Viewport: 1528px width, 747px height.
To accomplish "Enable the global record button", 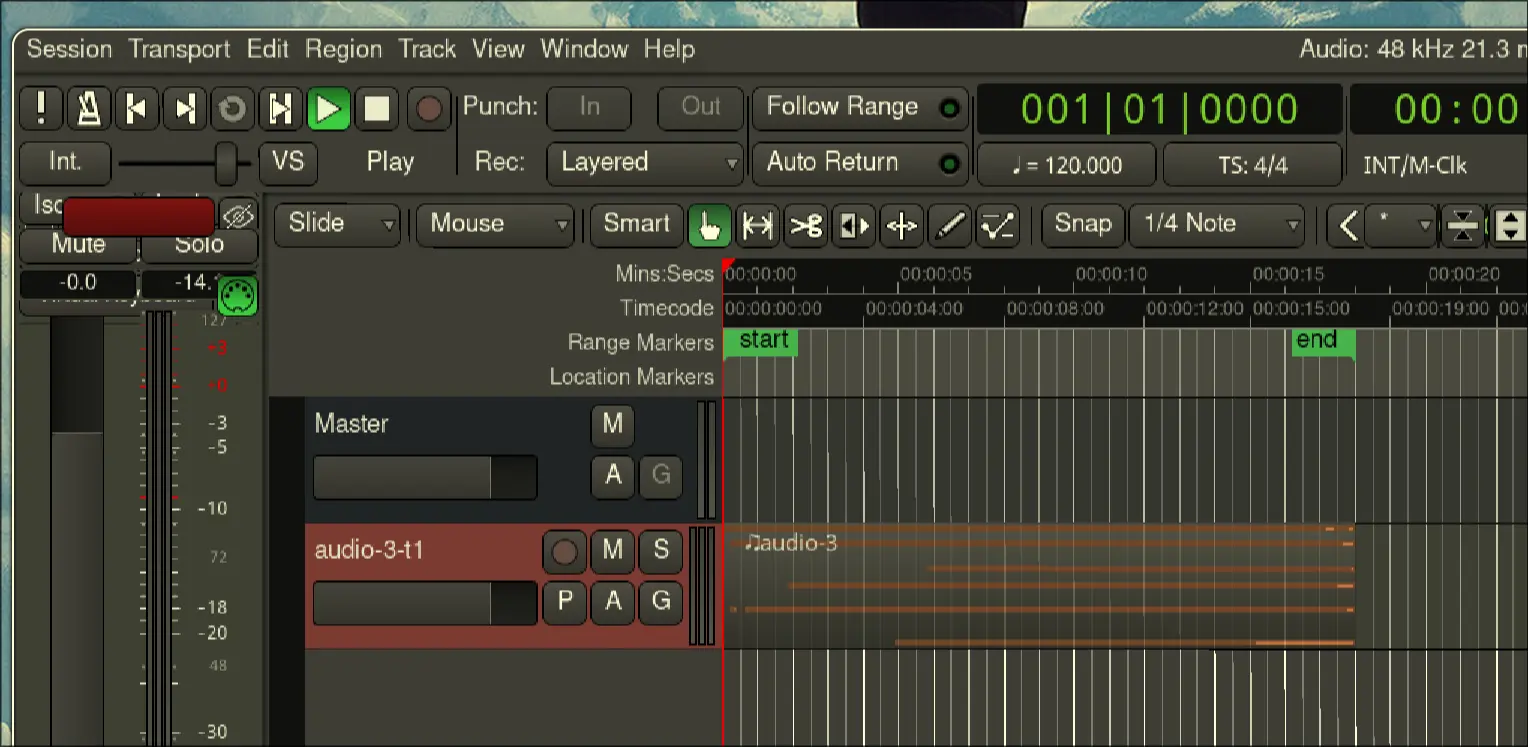I will pyautogui.click(x=429, y=108).
